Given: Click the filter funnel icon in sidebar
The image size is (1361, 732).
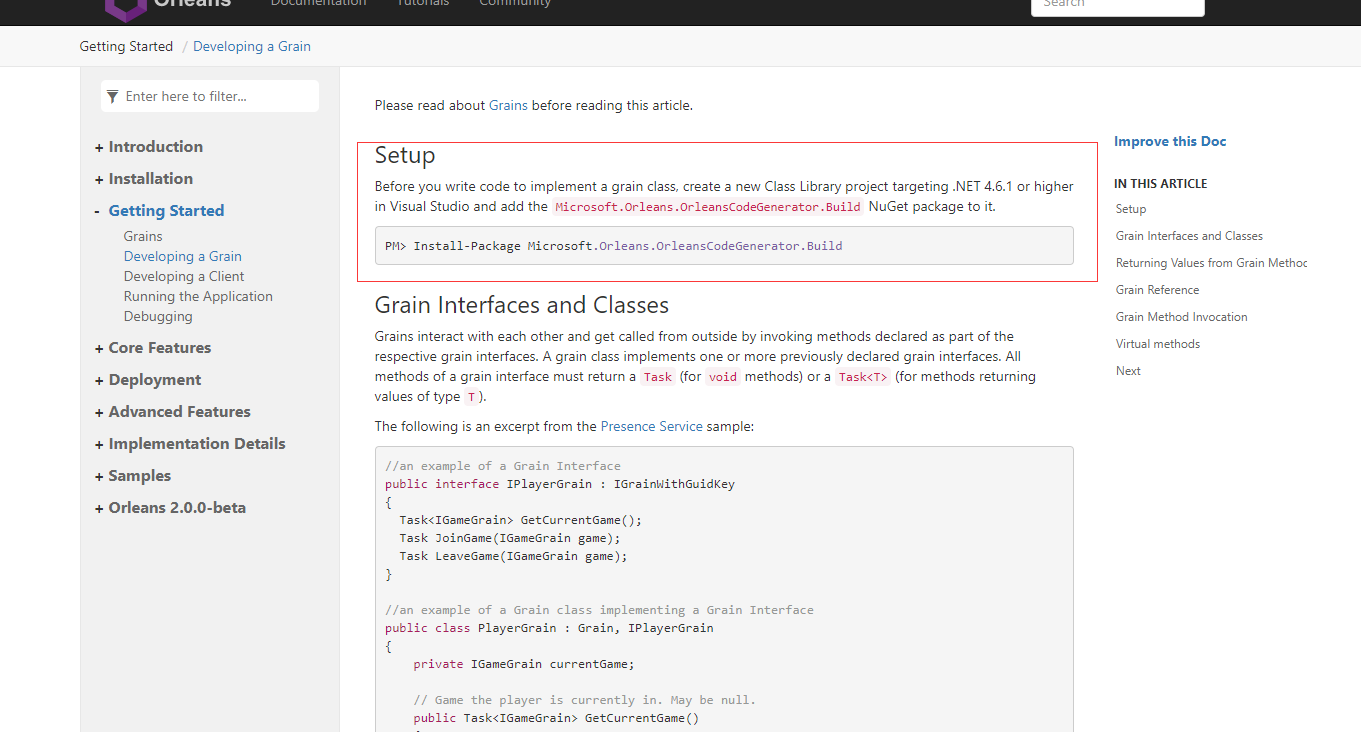Looking at the screenshot, I should (x=112, y=95).
